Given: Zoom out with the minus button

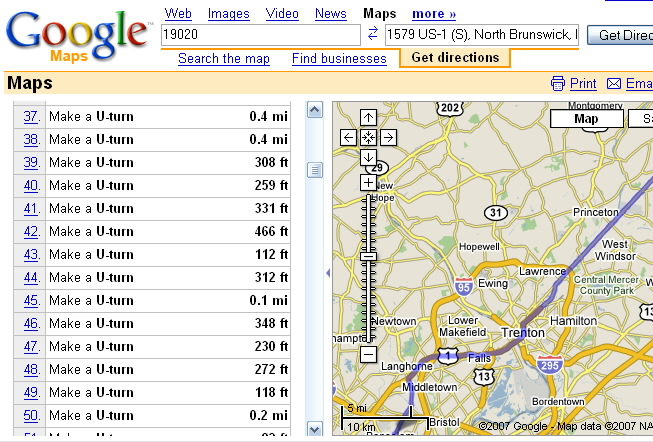Looking at the screenshot, I should coord(368,355).
